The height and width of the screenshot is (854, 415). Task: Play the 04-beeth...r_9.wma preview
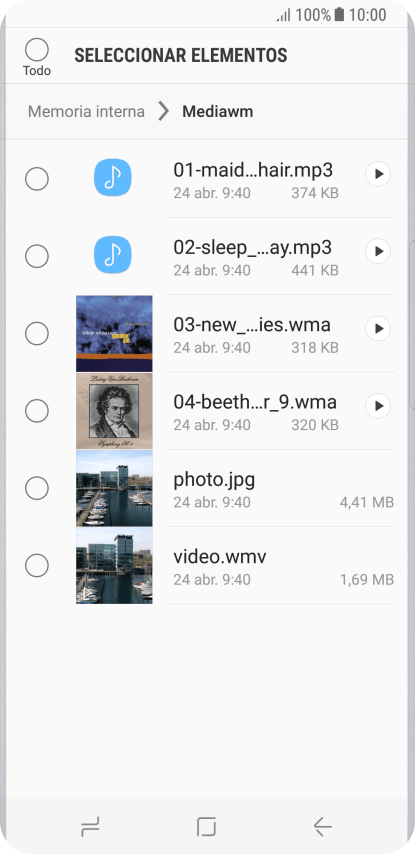point(378,406)
